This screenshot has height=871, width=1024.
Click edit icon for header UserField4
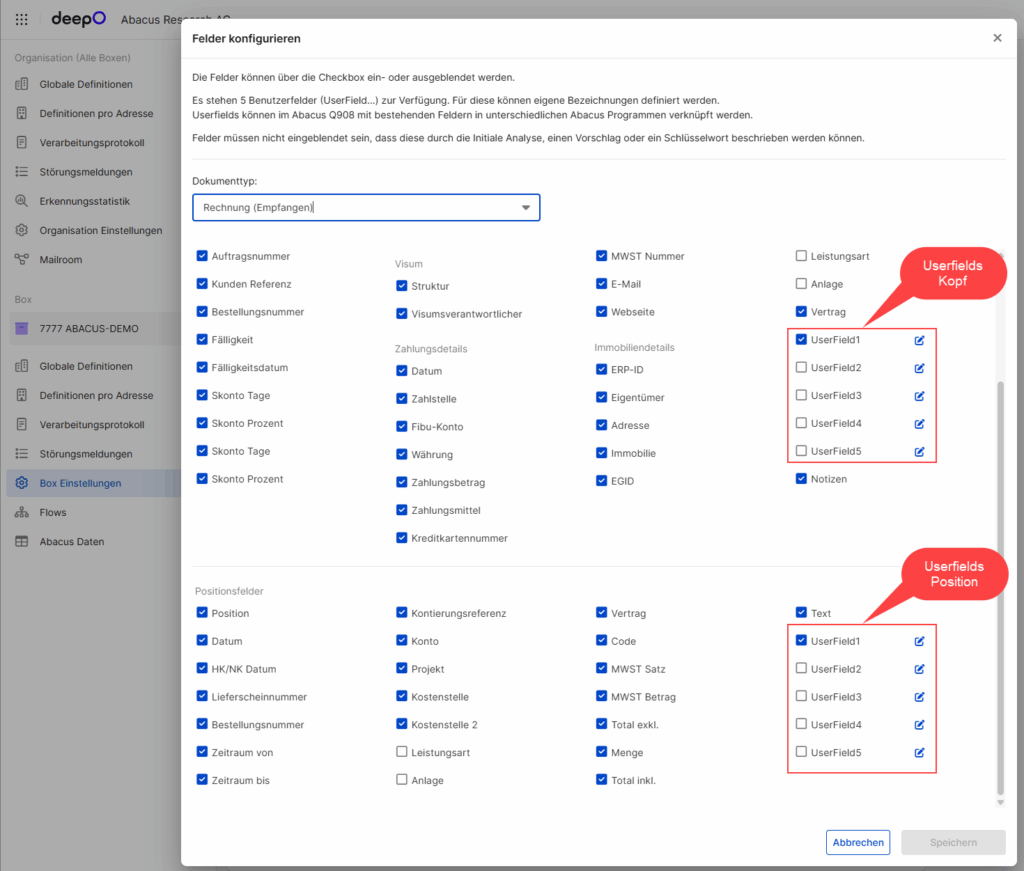(920, 424)
